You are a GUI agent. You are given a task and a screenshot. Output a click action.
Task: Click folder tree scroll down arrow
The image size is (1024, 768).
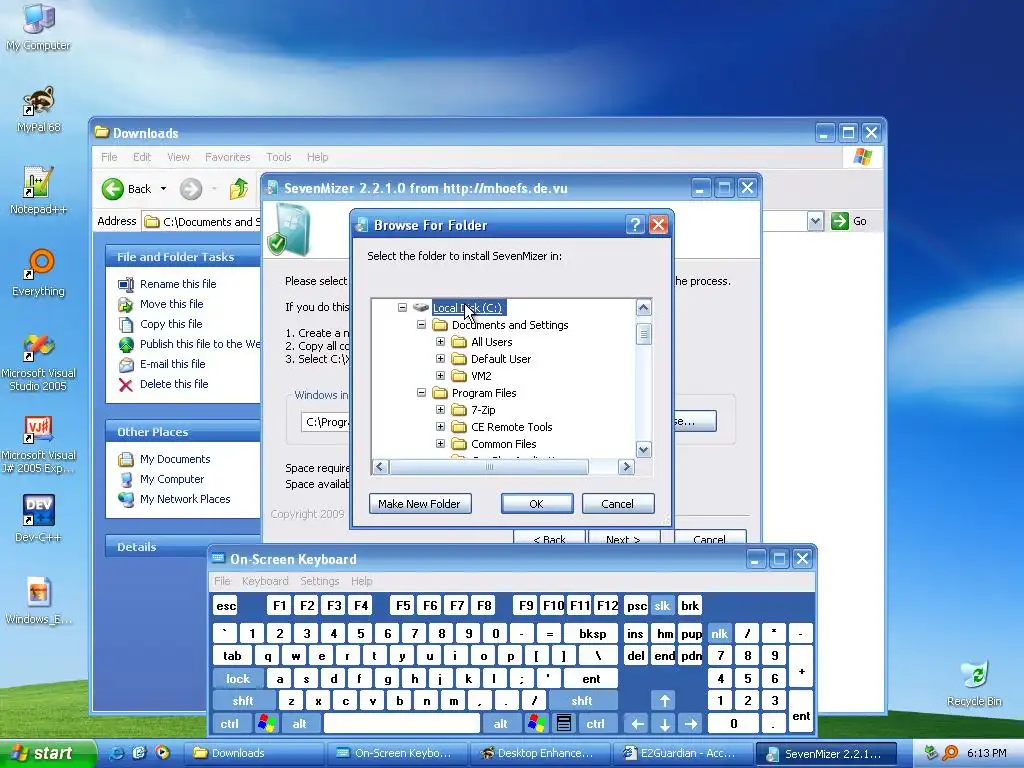click(x=643, y=450)
